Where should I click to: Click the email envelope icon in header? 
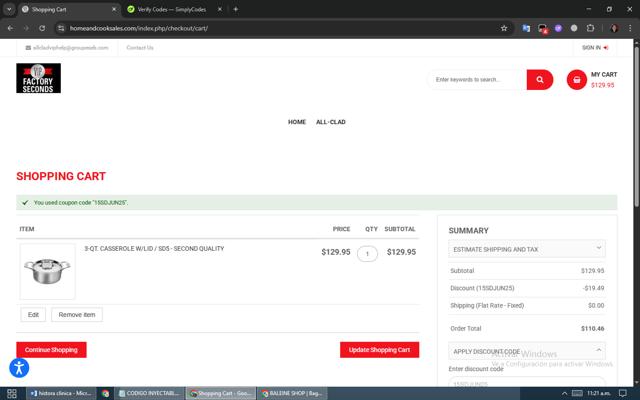click(x=28, y=48)
